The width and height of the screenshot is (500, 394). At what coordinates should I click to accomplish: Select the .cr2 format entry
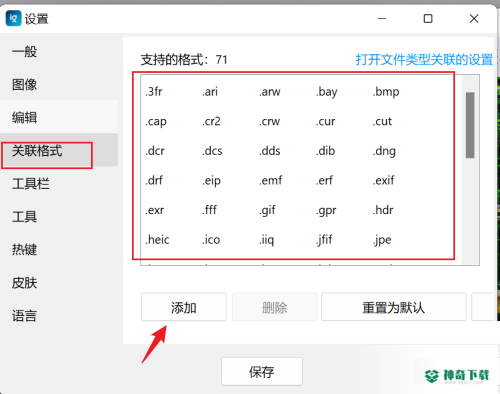(211, 121)
